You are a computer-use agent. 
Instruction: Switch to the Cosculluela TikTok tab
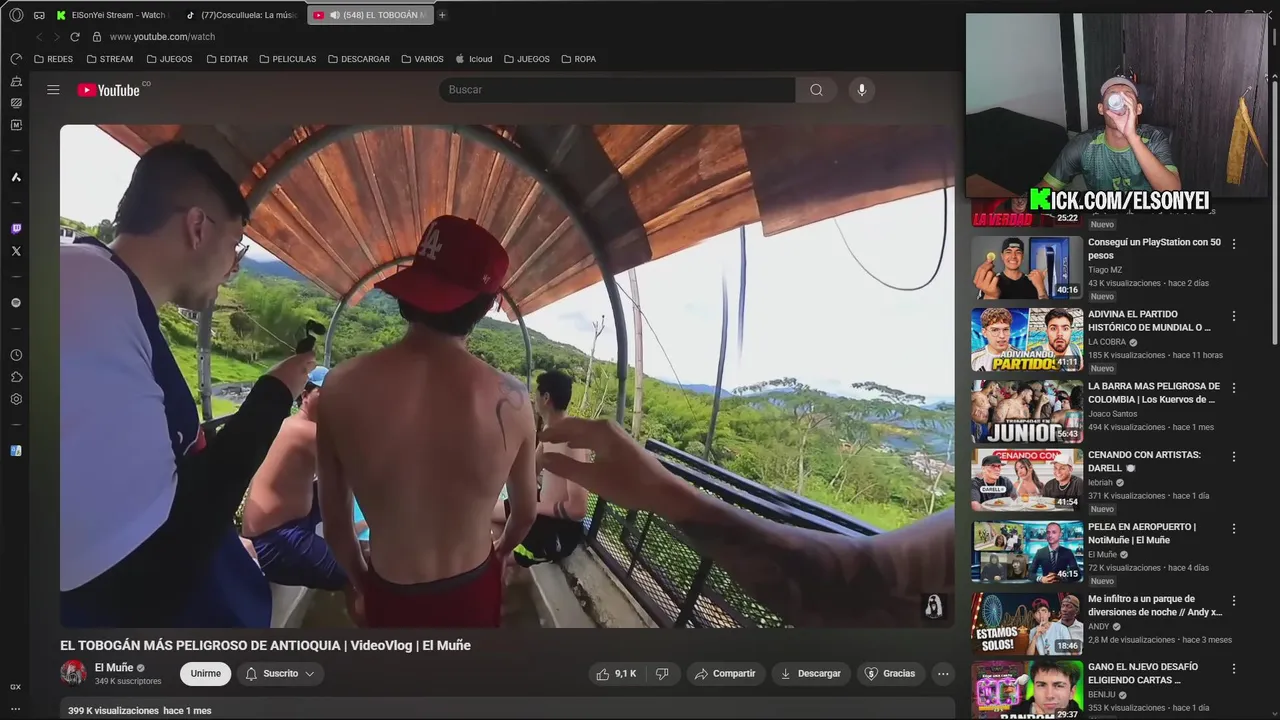[x=240, y=15]
